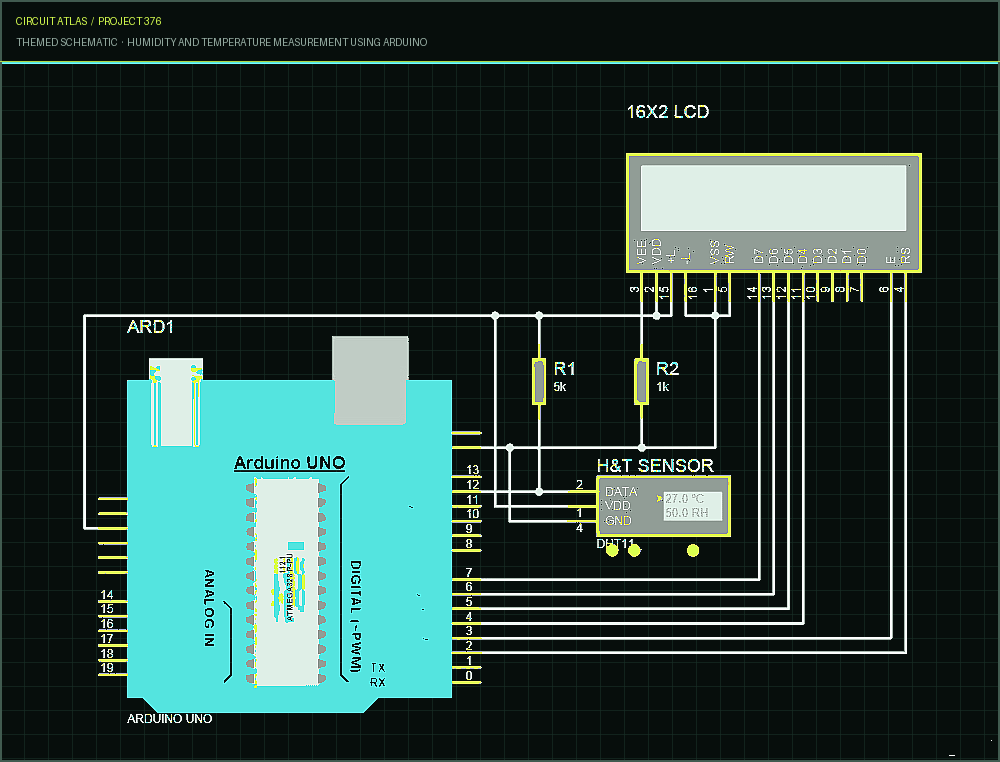Click the blank 16X2 LCD display screen
The height and width of the screenshot is (762, 1000).
click(x=774, y=198)
